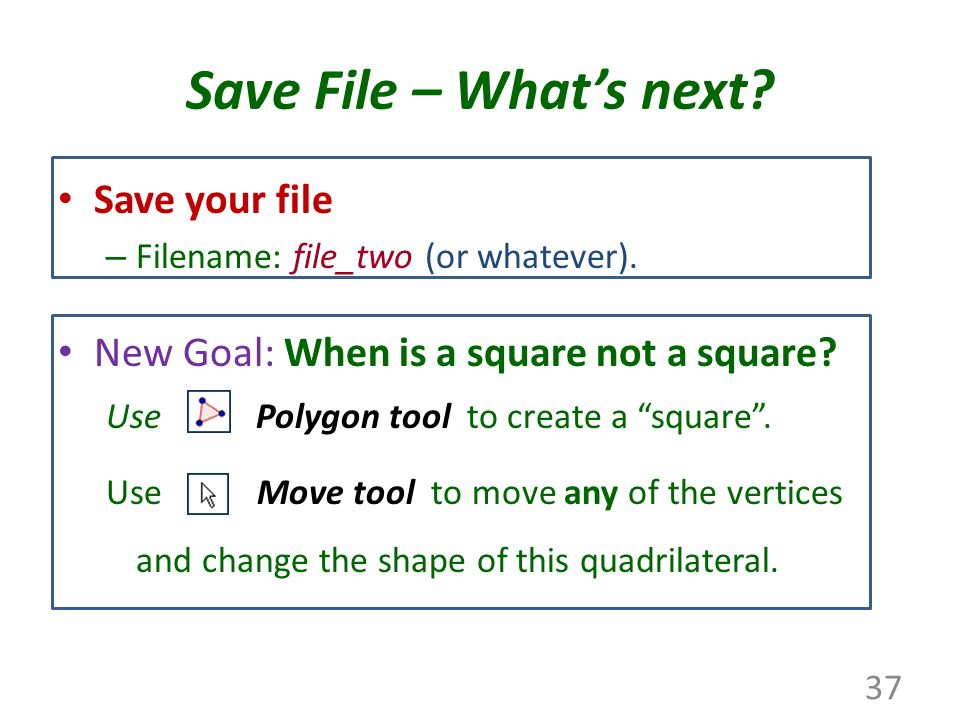The height and width of the screenshot is (720, 960).
Task: Click the slide title Save File – What's next?
Action: [480, 91]
